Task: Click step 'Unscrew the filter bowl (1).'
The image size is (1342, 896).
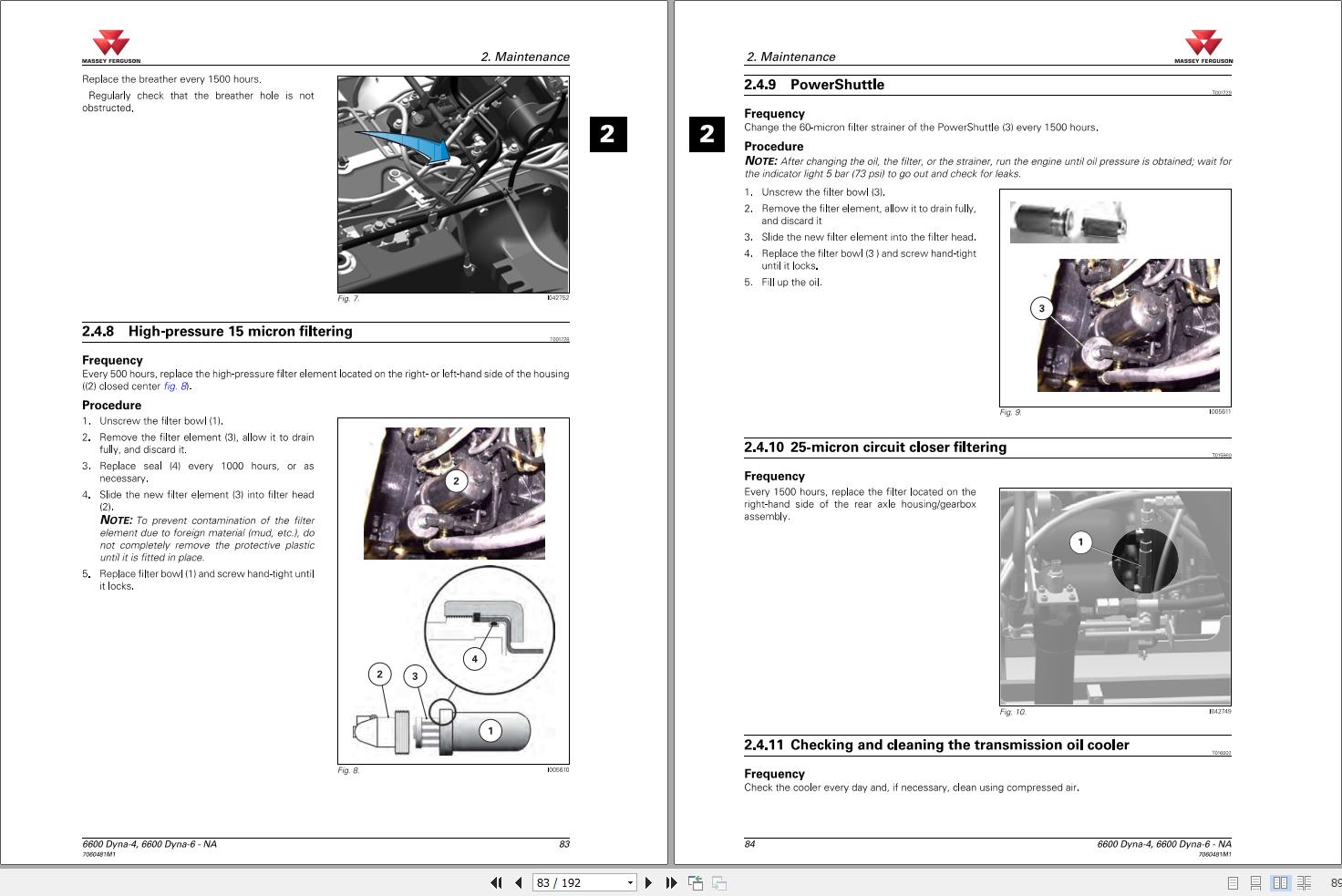Action: tap(161, 421)
